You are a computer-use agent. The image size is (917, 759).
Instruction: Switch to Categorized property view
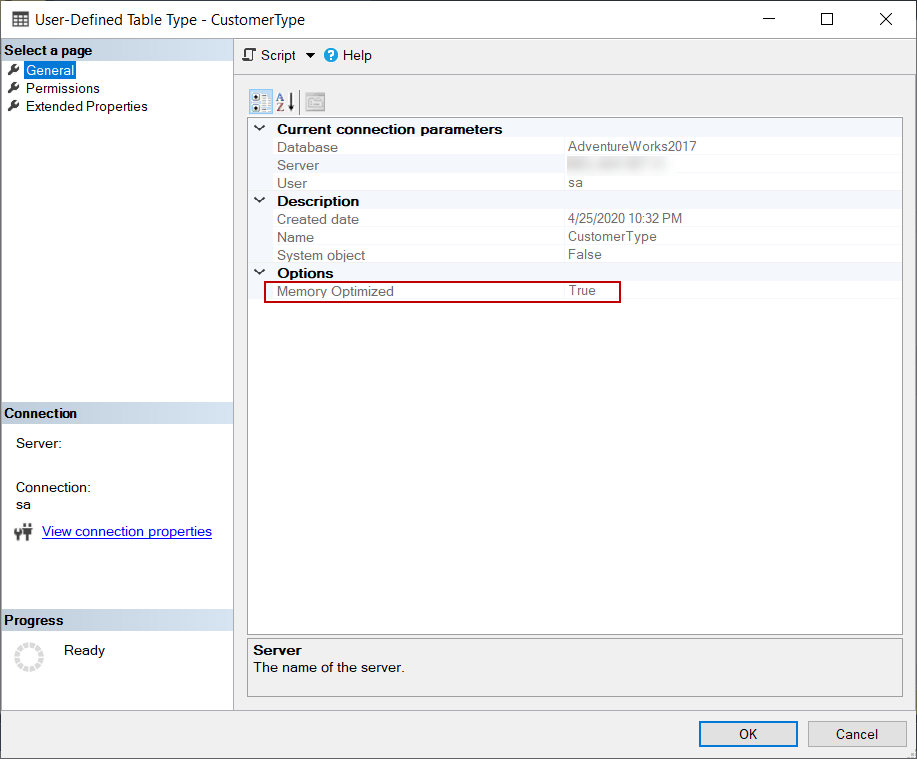[260, 102]
